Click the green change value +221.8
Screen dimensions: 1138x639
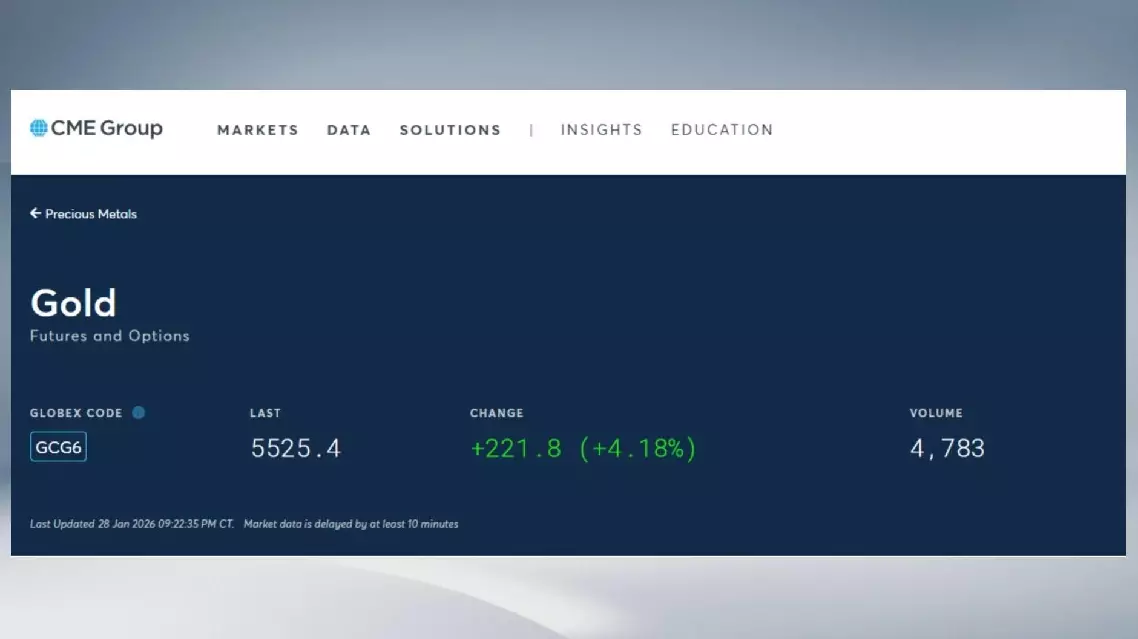tap(516, 449)
